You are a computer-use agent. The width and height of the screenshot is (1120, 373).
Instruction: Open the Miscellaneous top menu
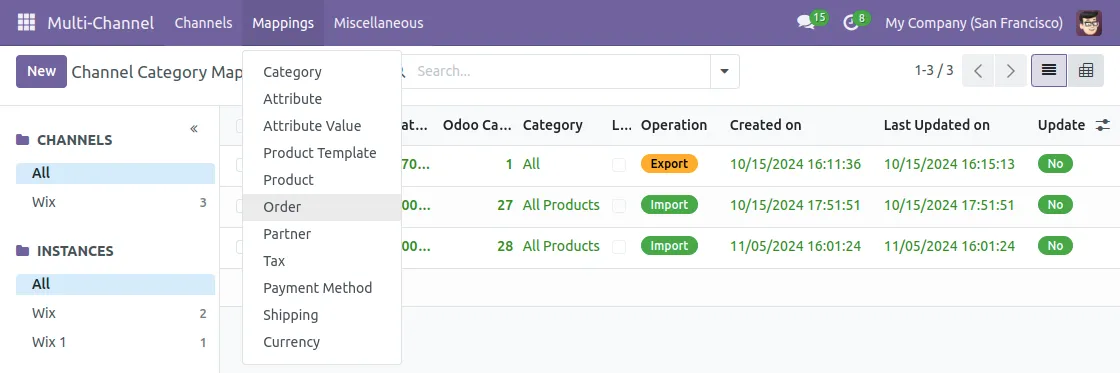379,23
